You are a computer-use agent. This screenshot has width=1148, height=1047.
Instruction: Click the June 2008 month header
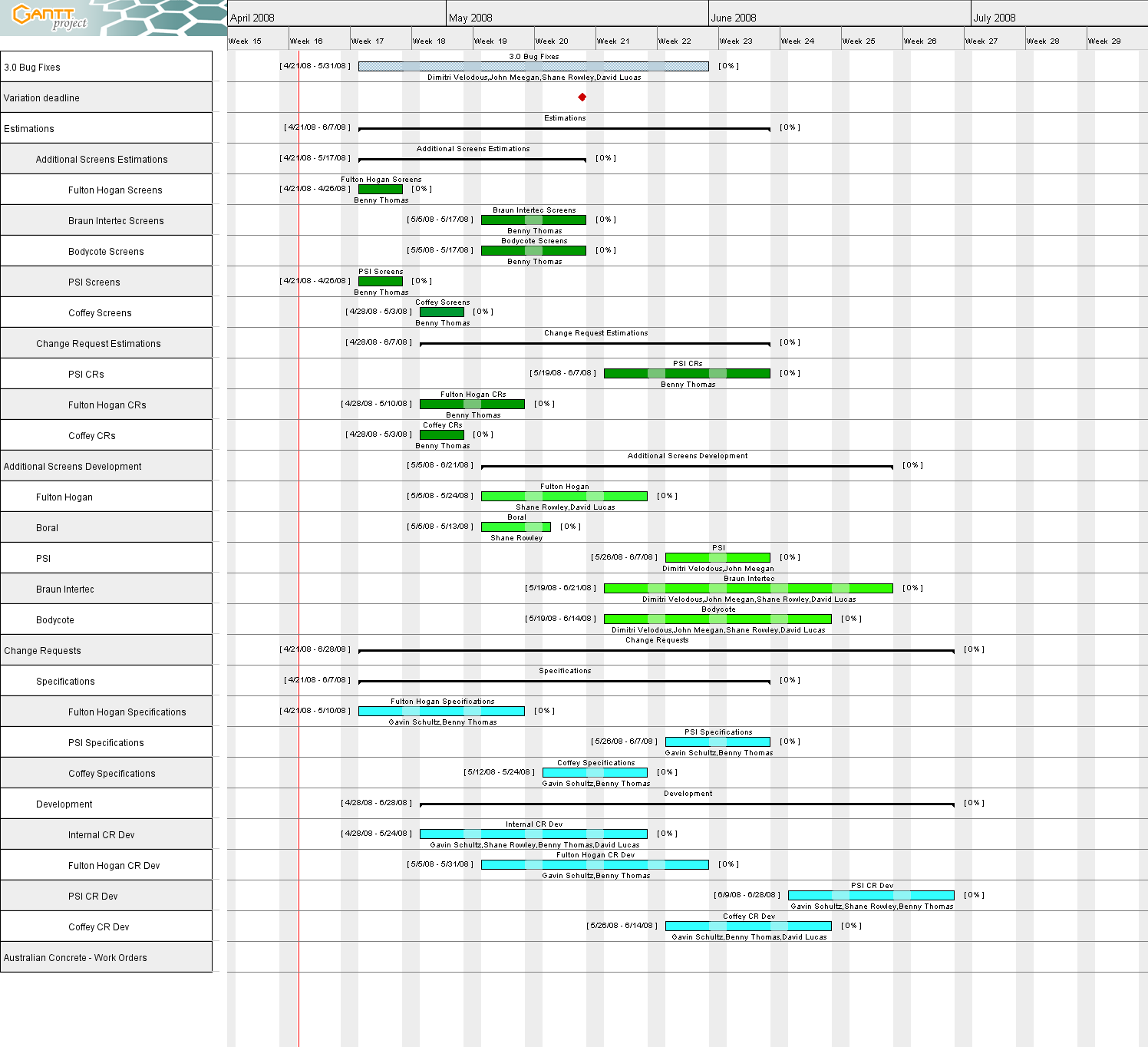[x=840, y=17]
